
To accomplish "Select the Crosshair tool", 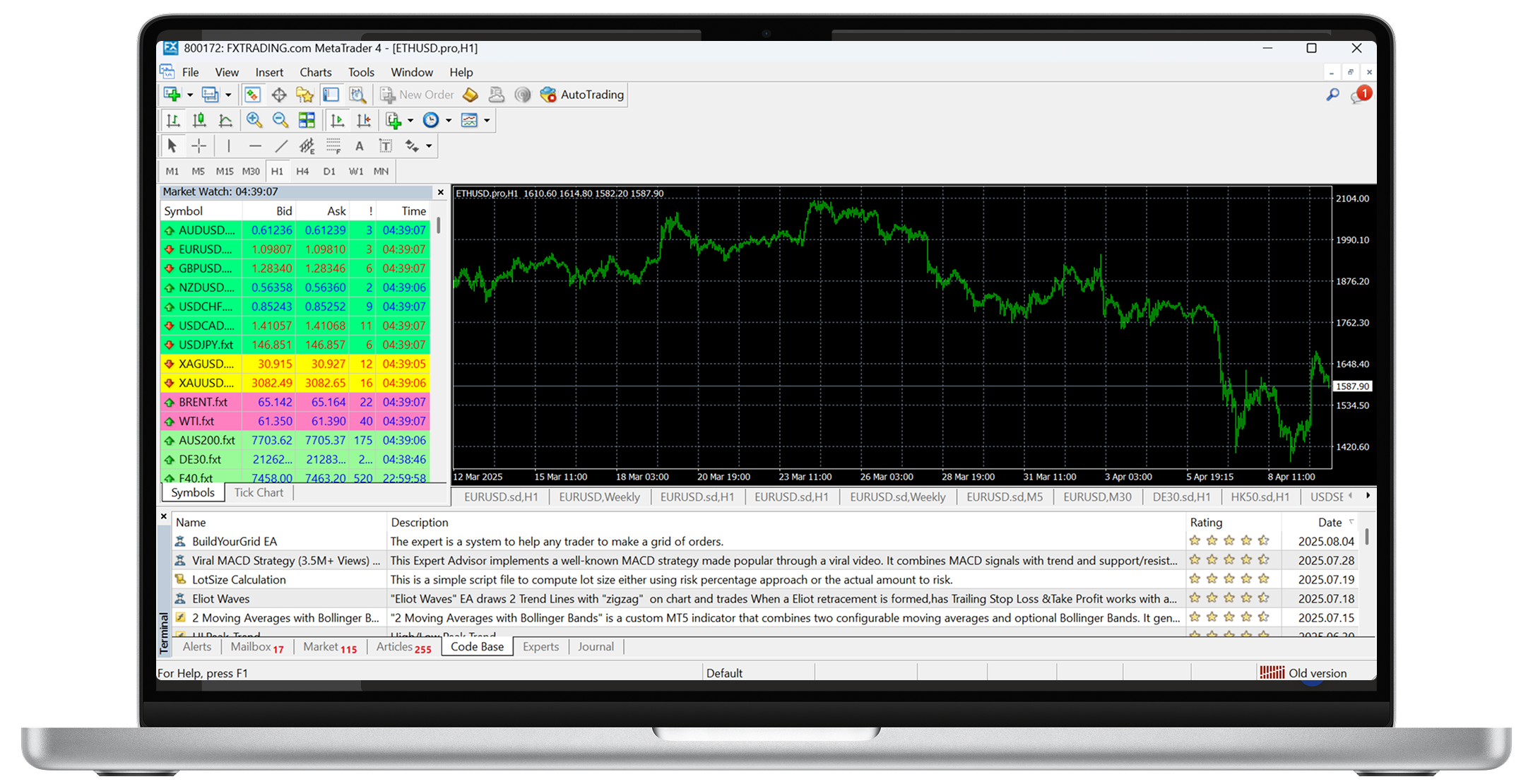I will [199, 145].
